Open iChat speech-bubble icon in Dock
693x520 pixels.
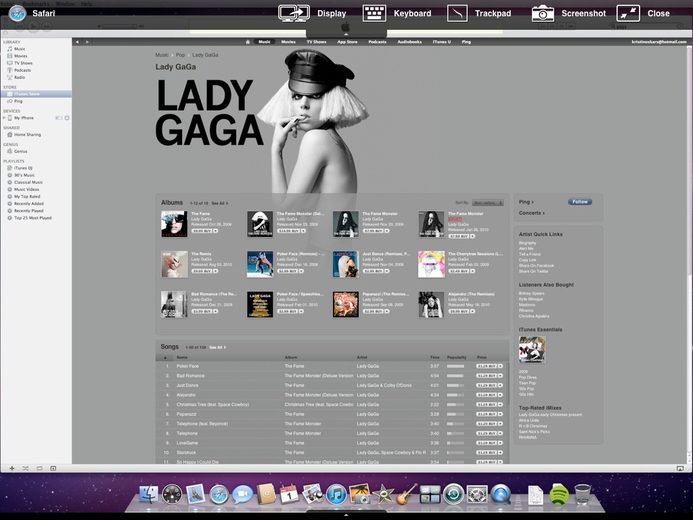(243, 494)
